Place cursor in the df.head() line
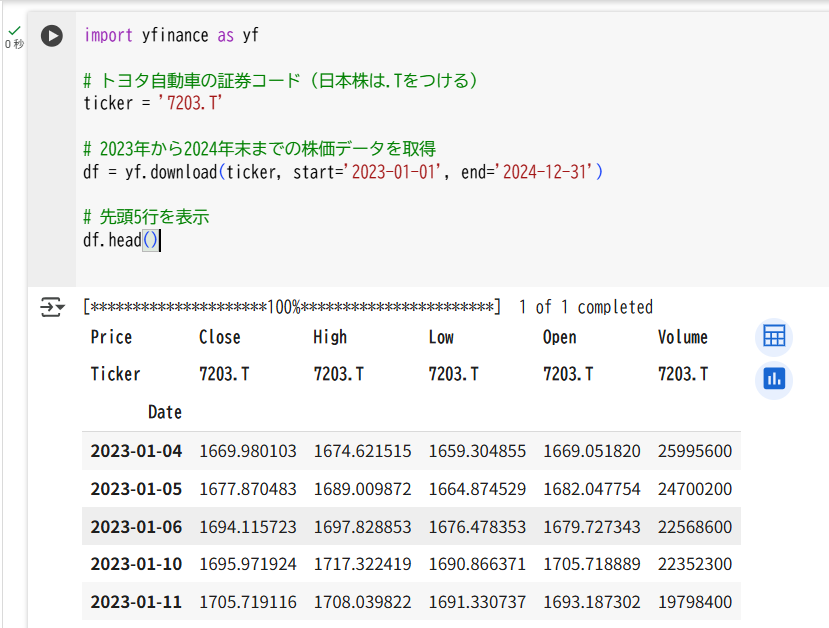 point(121,241)
